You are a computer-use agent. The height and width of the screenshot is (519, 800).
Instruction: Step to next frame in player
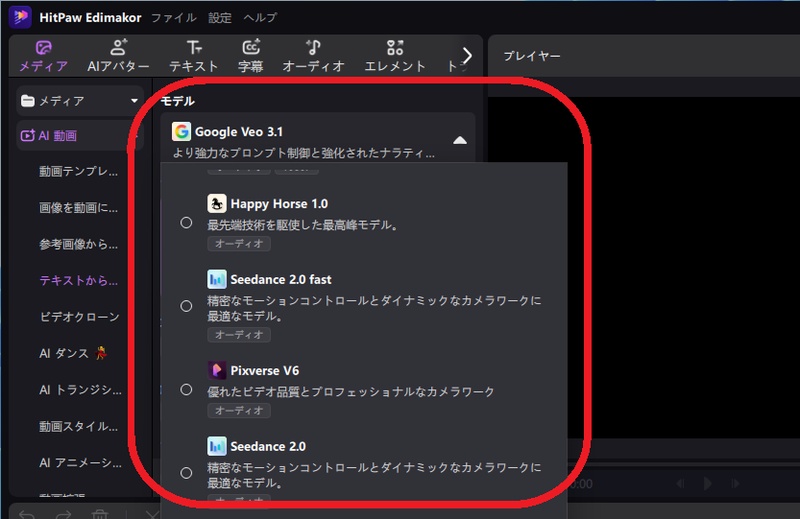coord(735,483)
